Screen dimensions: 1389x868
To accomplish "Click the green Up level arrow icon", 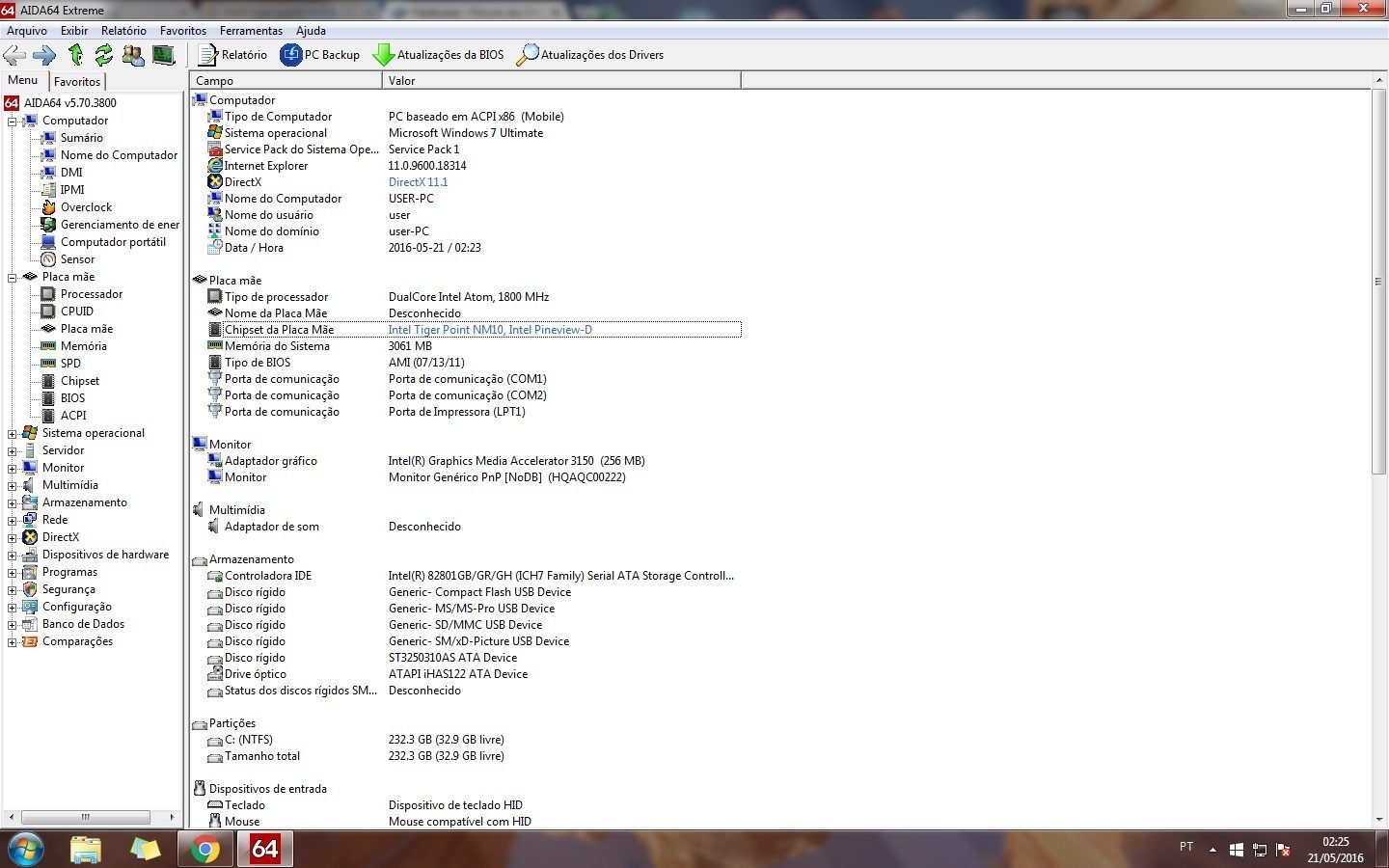I will 76,55.
